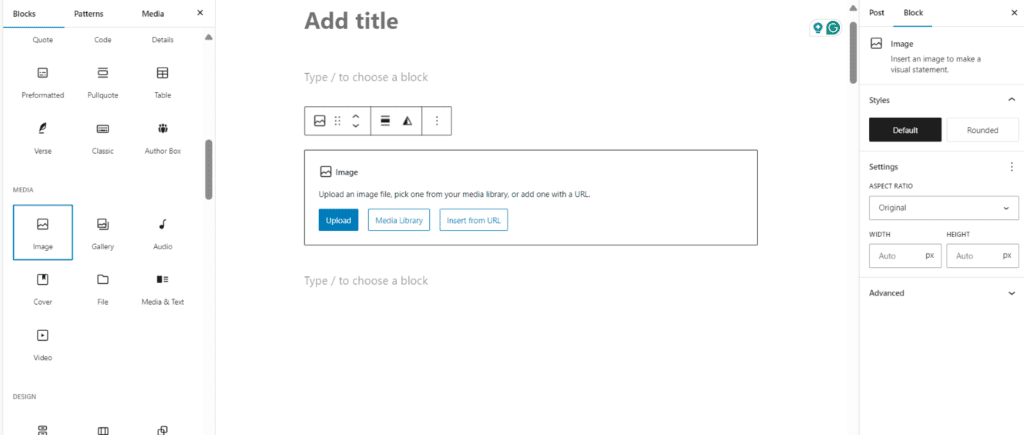Click the Align icon in block toolbar
The width and height of the screenshot is (1024, 435).
click(385, 121)
